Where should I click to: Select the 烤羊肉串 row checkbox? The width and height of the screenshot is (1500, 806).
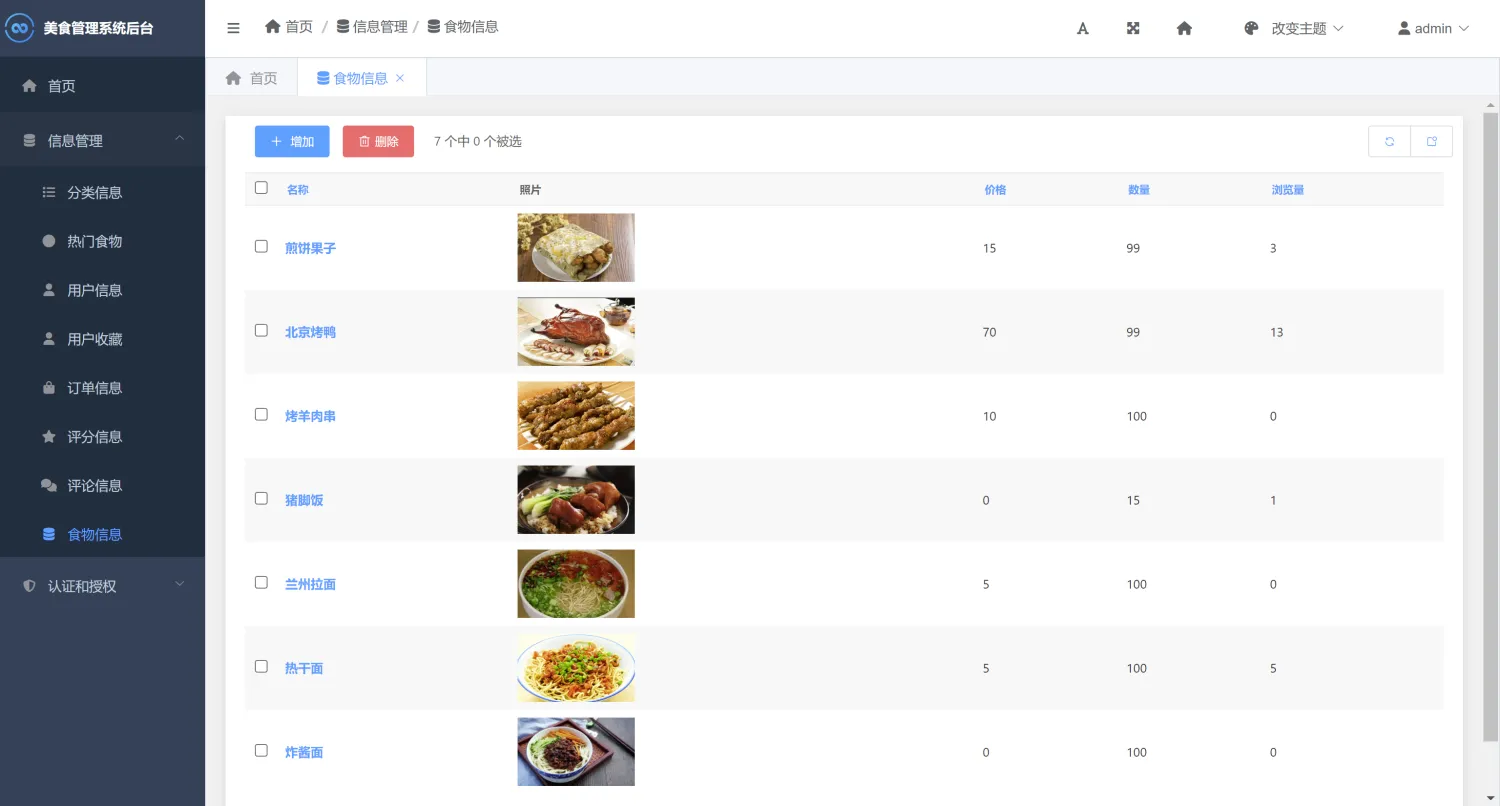point(261,414)
